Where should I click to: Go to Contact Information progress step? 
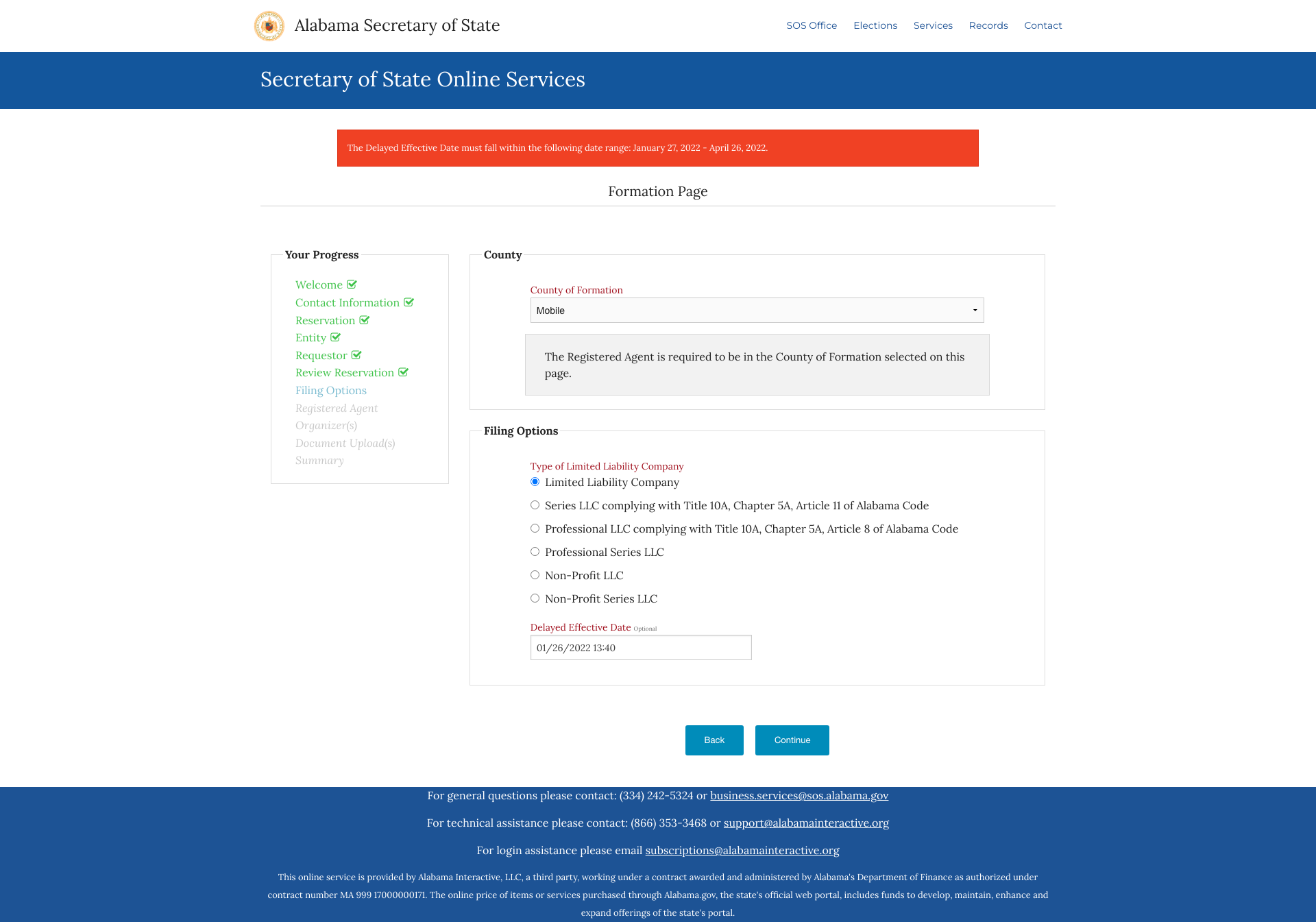pos(348,302)
